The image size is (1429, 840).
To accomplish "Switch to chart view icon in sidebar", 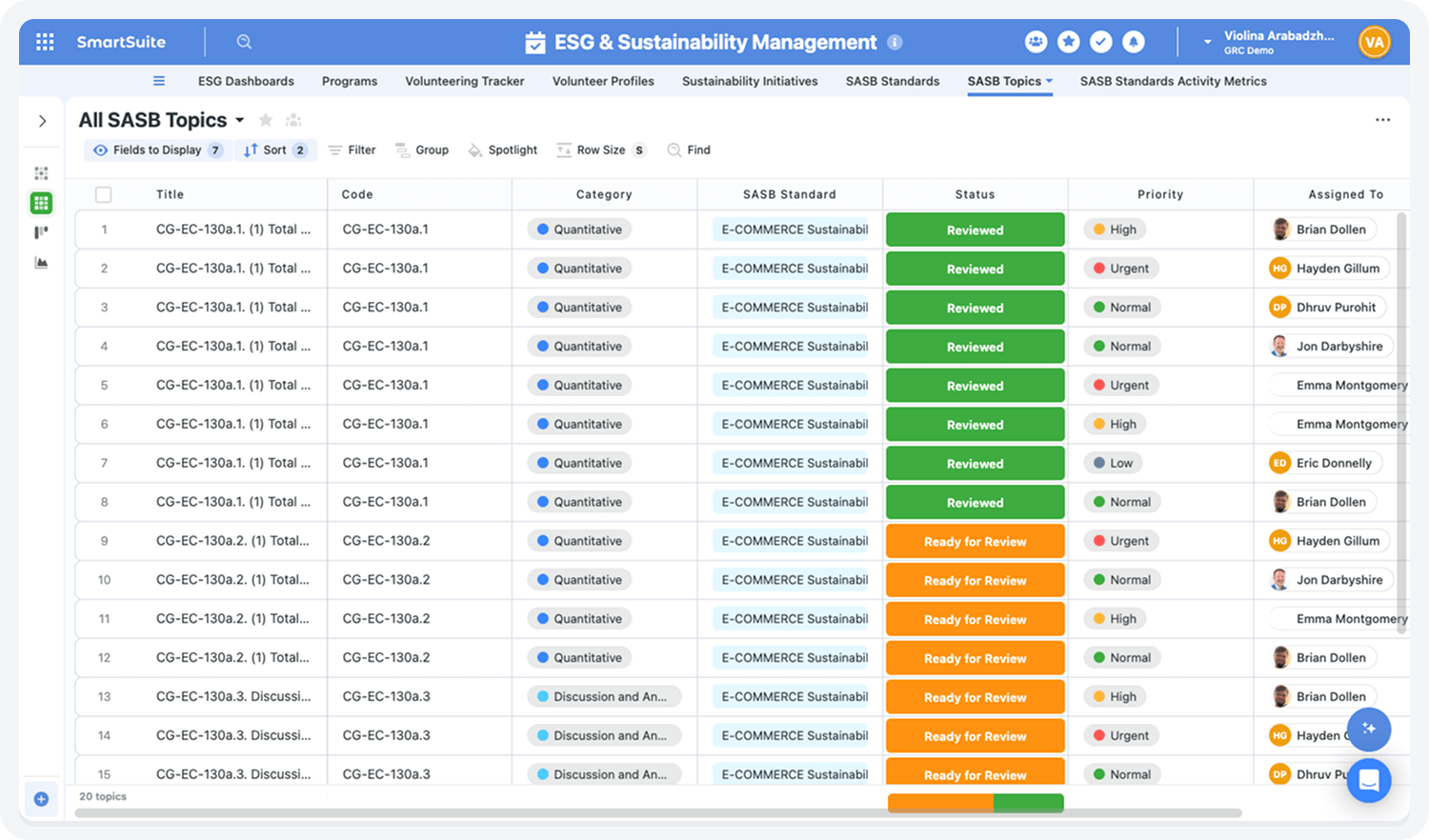I will pos(41,262).
